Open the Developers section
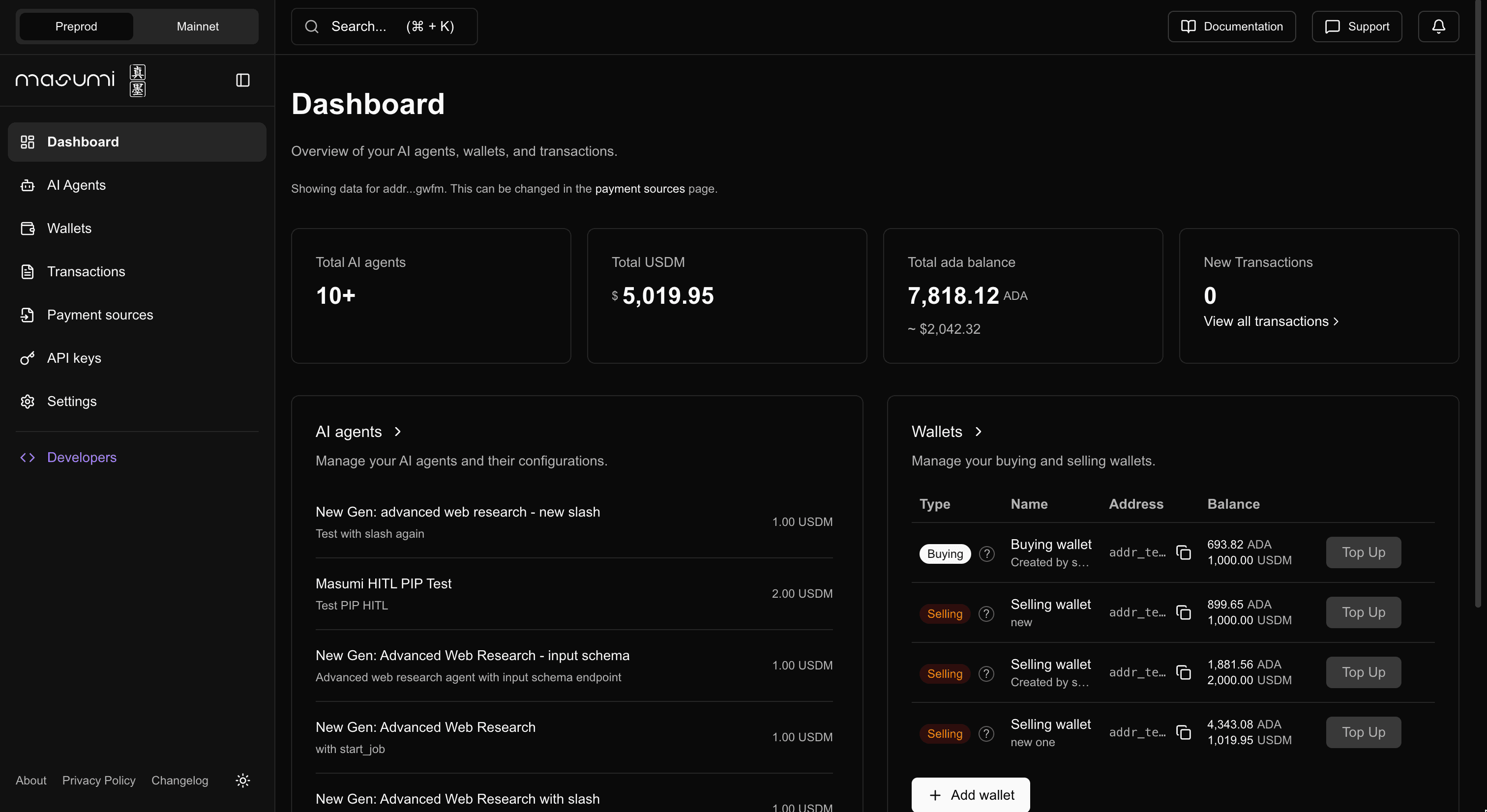 click(x=137, y=458)
